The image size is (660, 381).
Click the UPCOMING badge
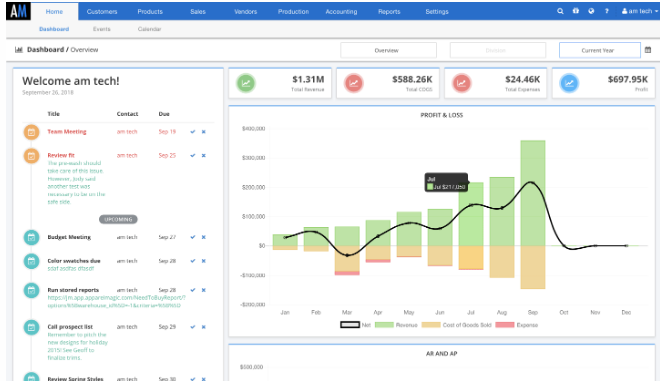tap(118, 219)
